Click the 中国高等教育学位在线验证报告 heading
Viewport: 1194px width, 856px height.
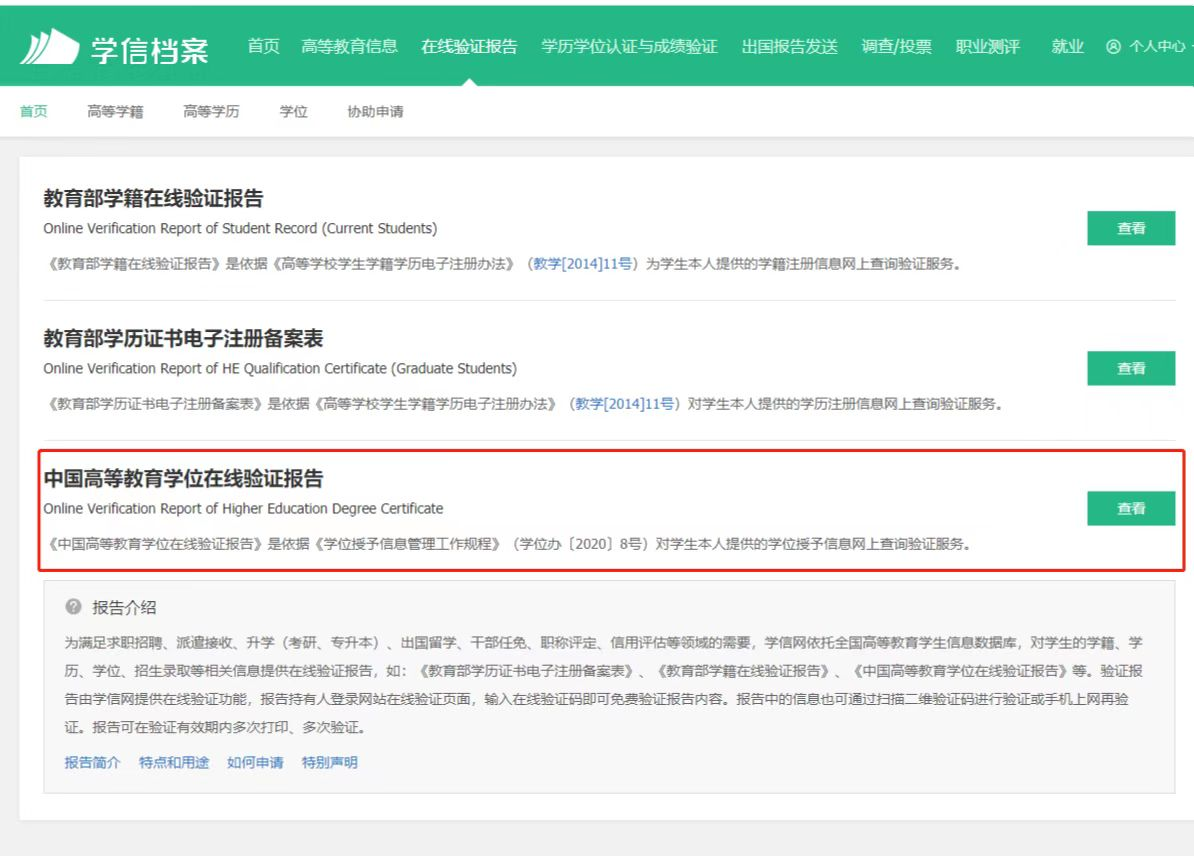coord(184,478)
